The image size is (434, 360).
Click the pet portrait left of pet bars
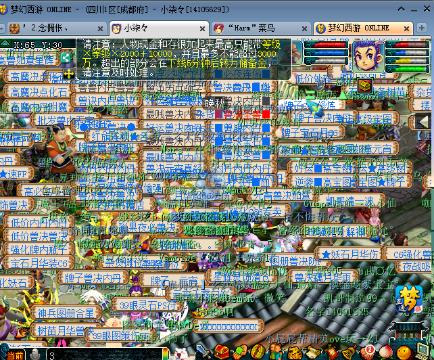(x=296, y=53)
